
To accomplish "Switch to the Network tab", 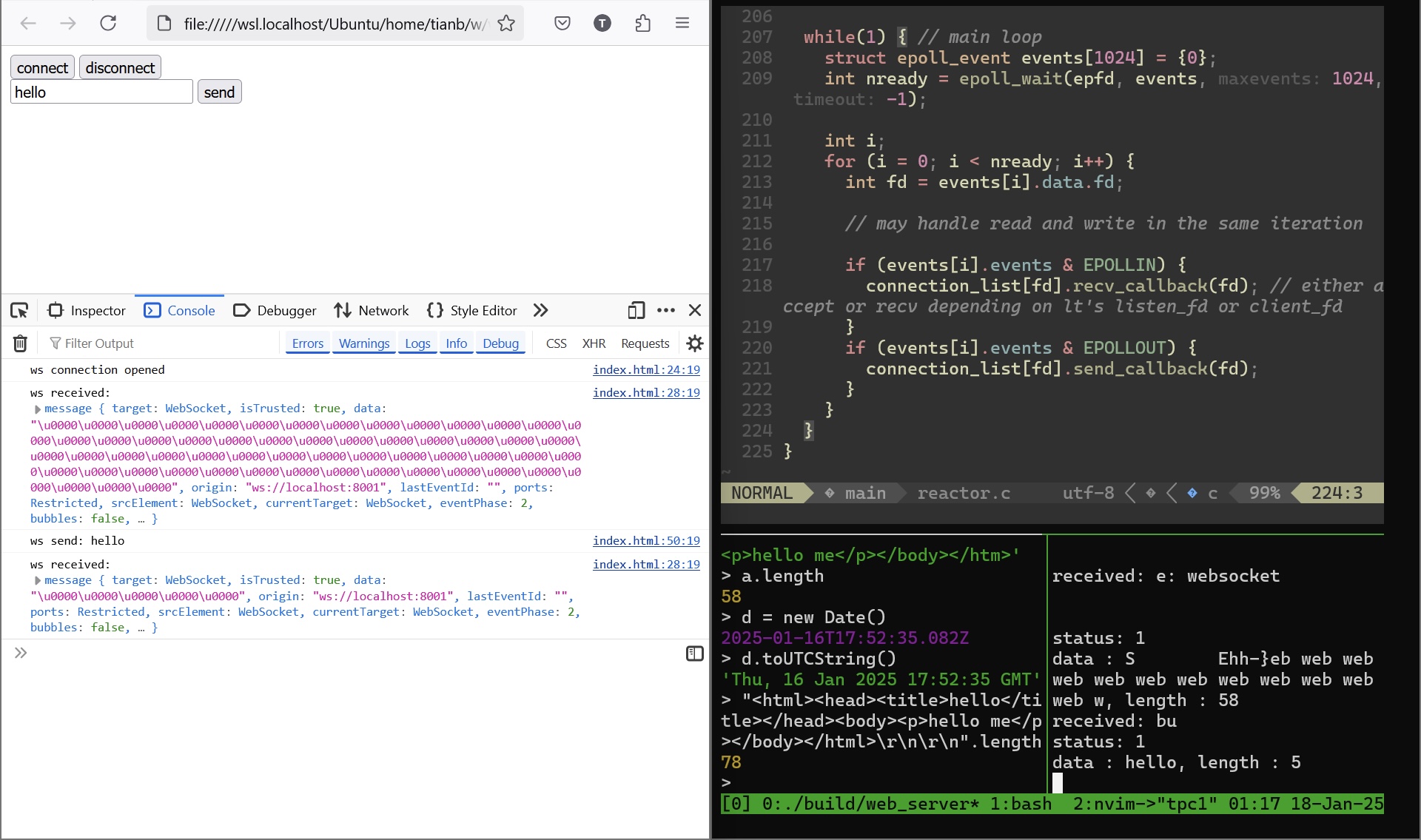I will (x=372, y=311).
